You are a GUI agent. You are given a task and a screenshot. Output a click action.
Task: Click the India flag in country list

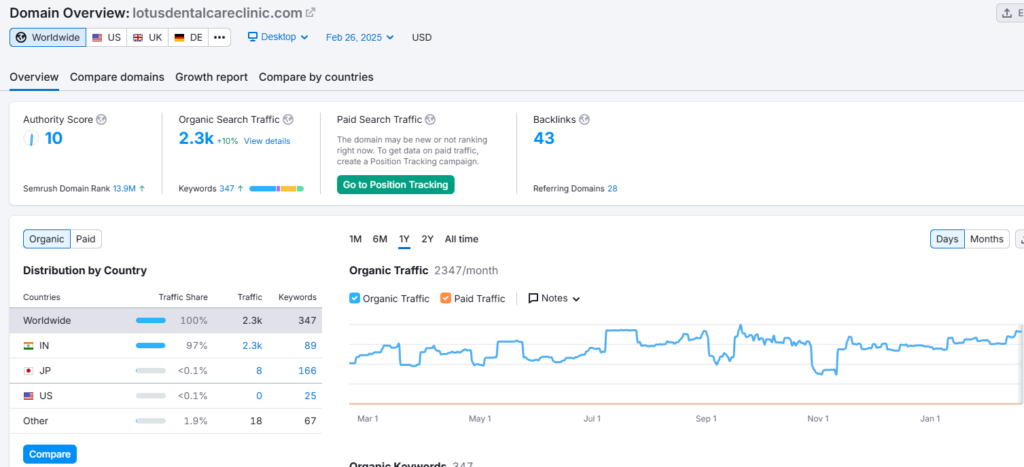[x=29, y=345]
